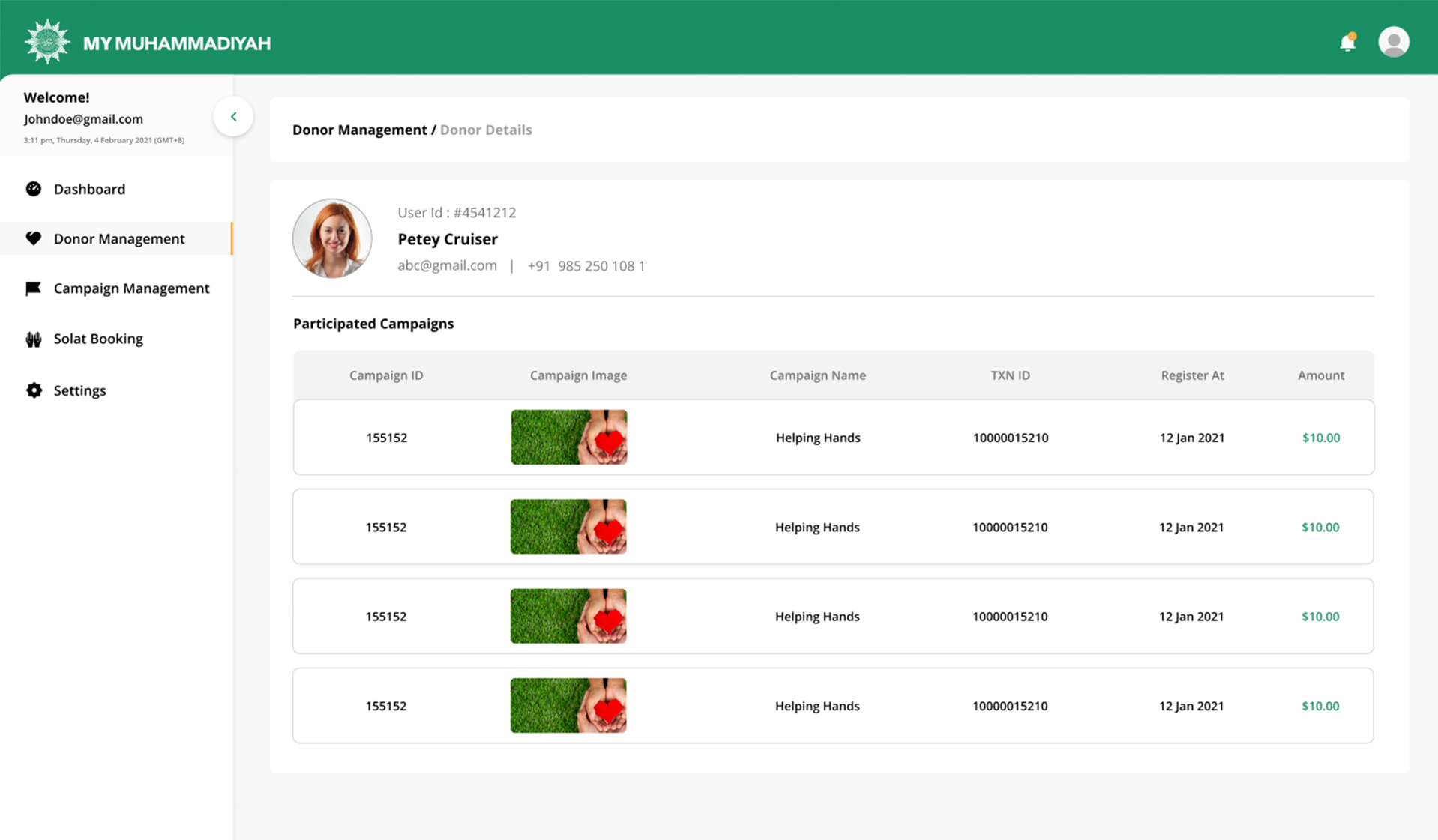1438x840 pixels.
Task: Click the Dashboard gauge icon
Action: click(x=34, y=189)
